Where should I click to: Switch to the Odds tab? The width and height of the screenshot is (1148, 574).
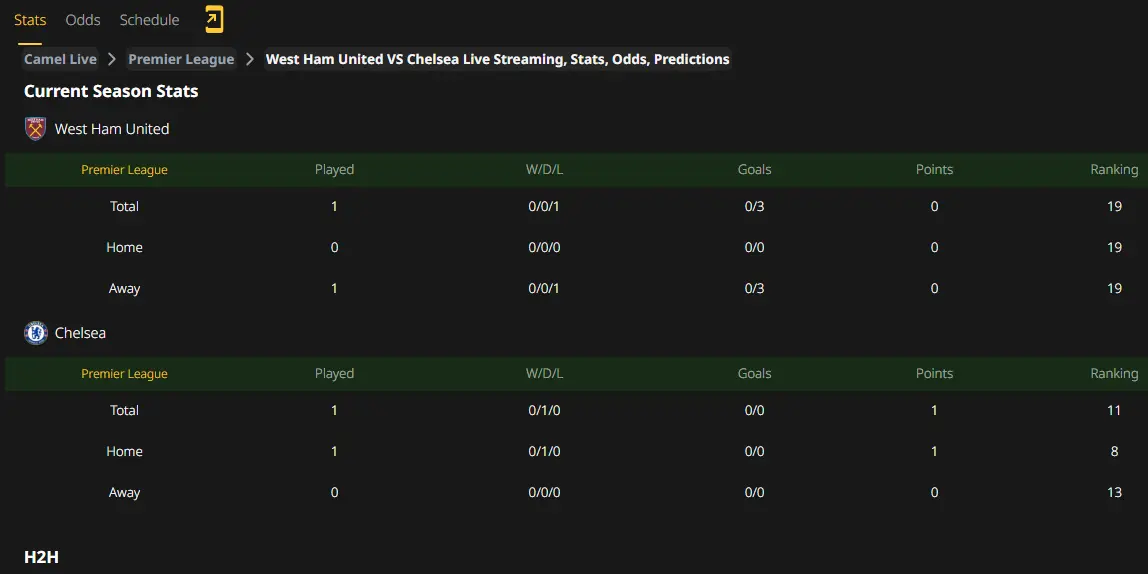tap(83, 20)
